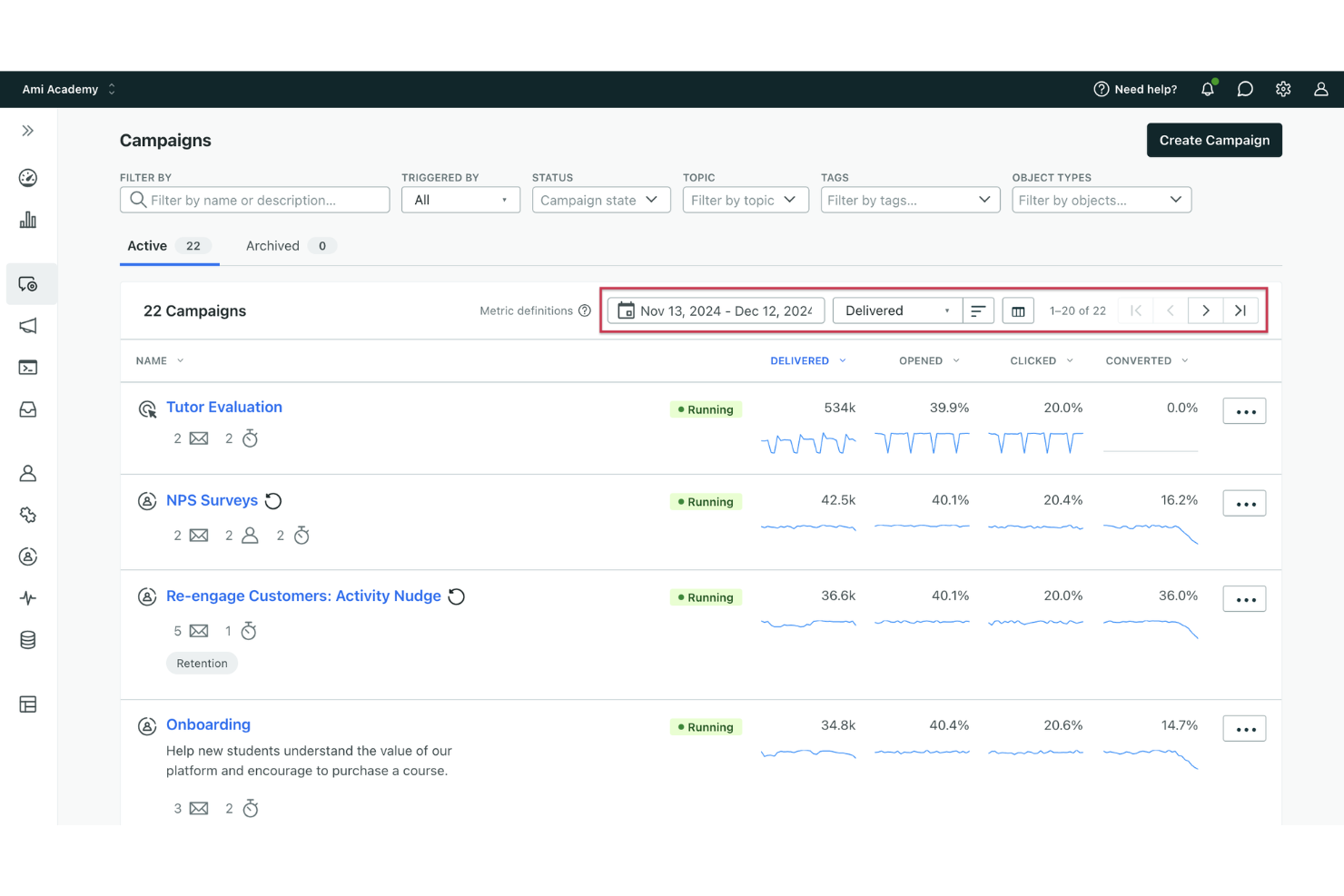Open Re-engage Customers: Activity Nudge campaign

tap(303, 596)
